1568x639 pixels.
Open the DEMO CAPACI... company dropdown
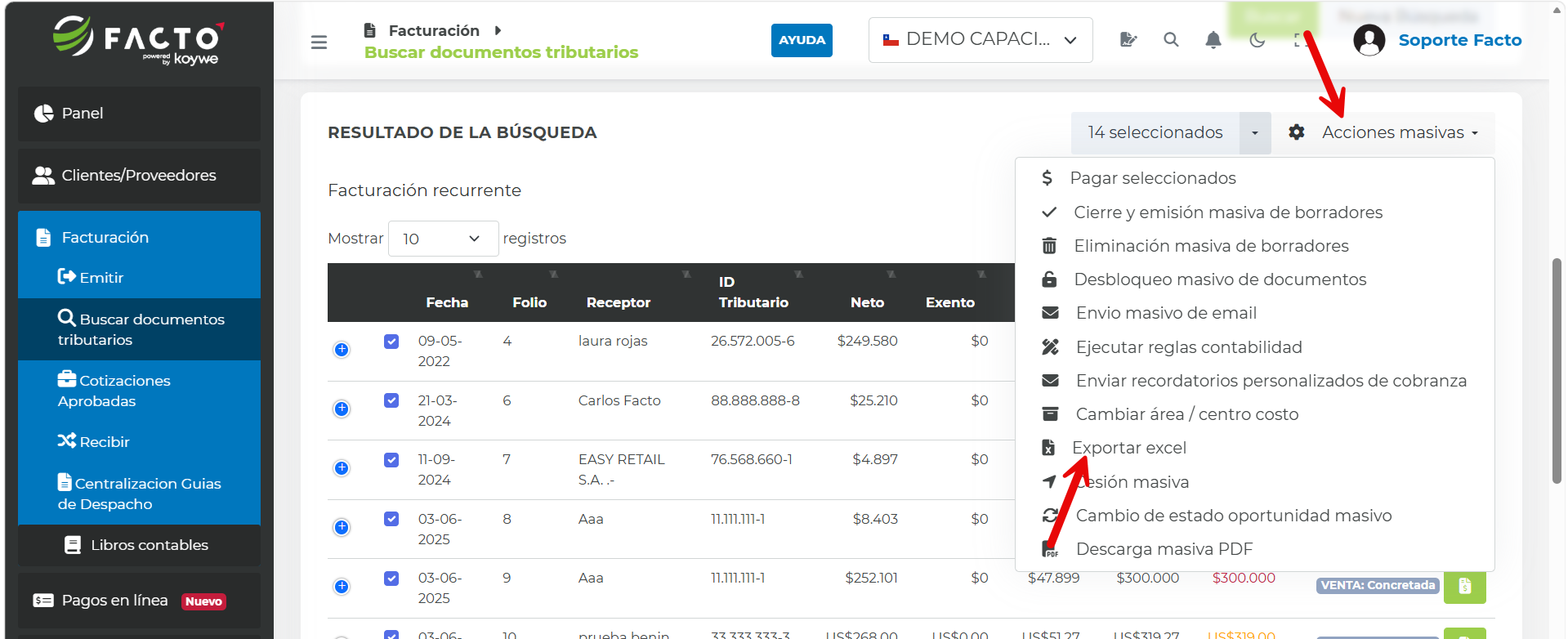pos(981,39)
